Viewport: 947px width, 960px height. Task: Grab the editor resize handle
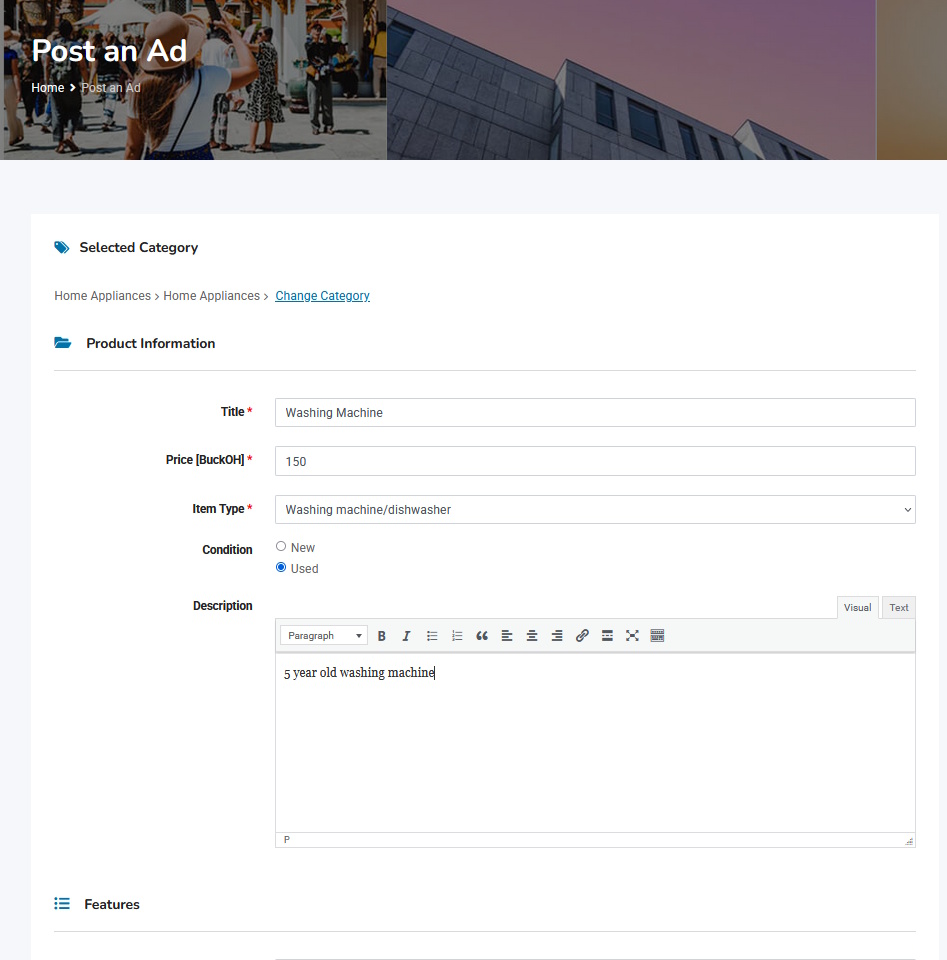(909, 841)
